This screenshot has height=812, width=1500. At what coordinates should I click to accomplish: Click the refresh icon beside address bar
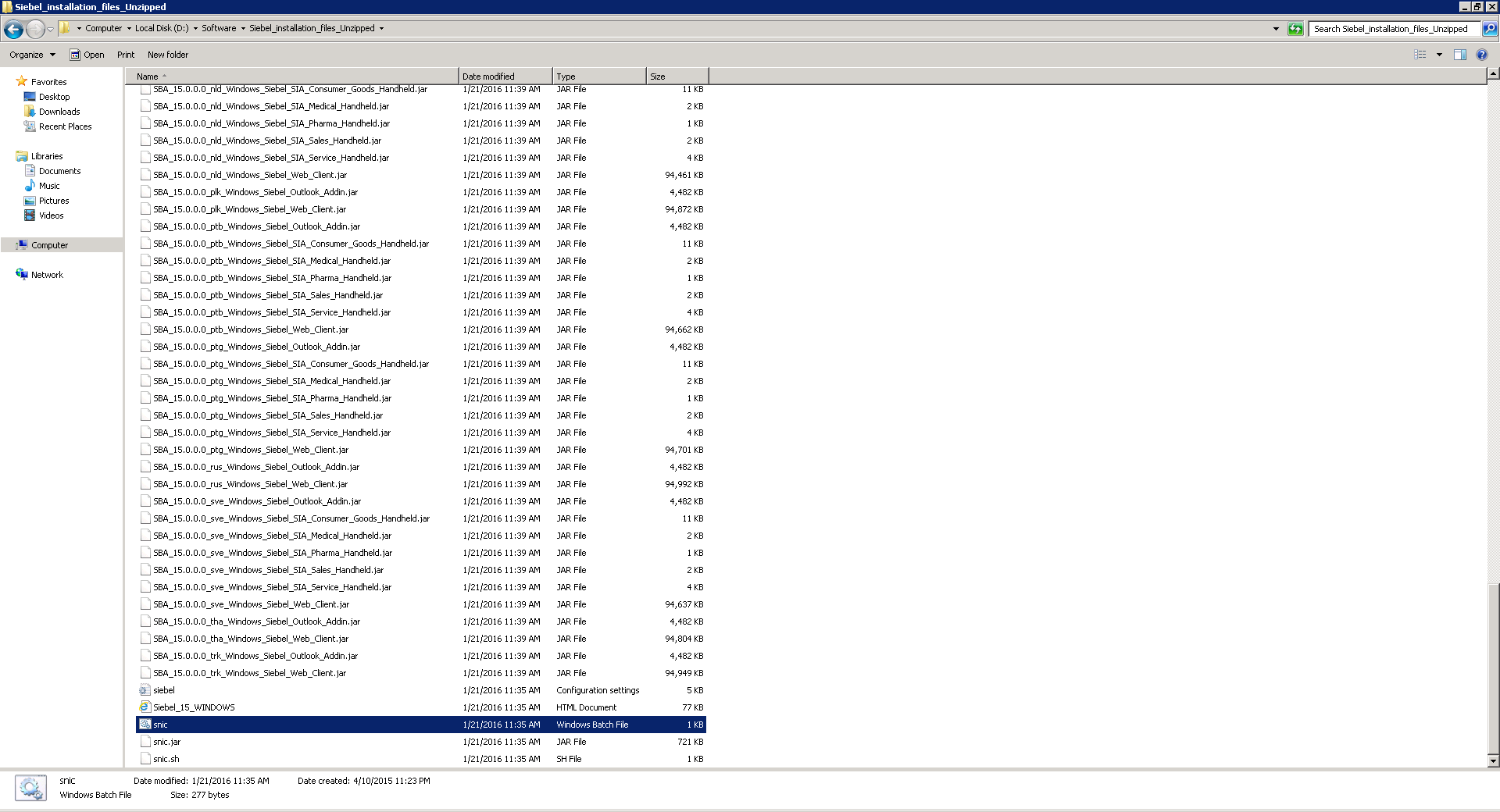coord(1295,29)
